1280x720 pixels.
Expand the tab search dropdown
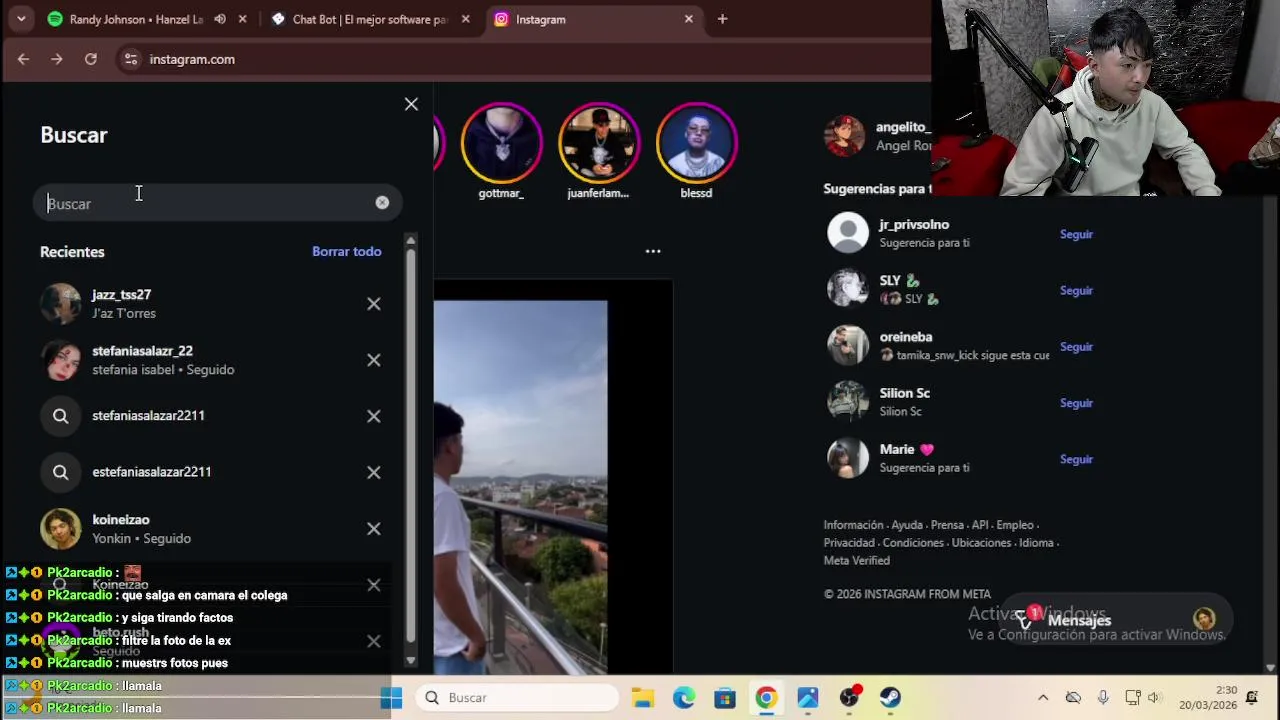21,19
